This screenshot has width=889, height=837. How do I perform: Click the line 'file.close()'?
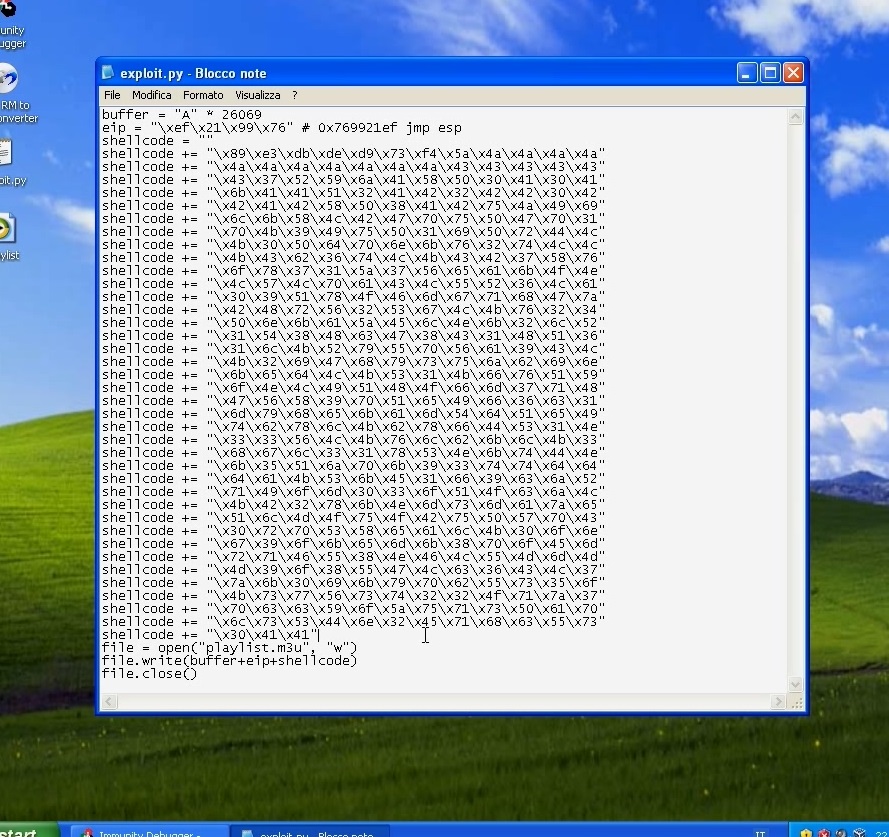[x=149, y=674]
